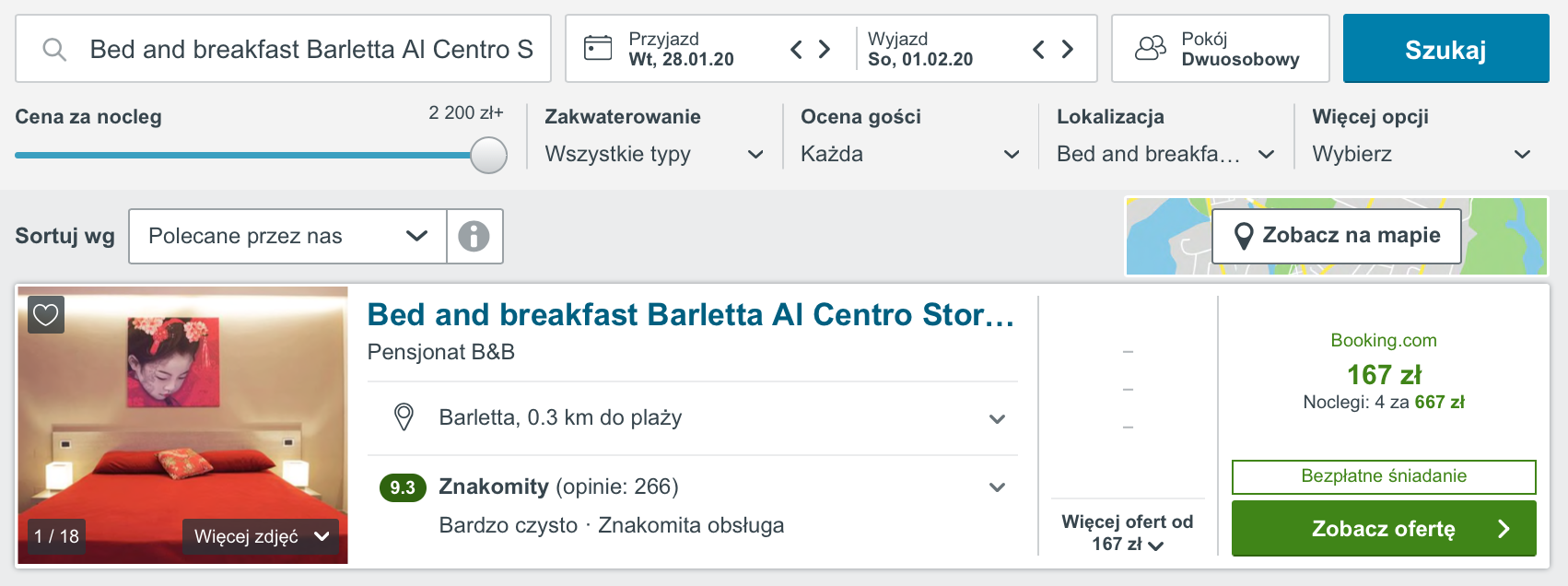Move the Przyjazd check-in date one day later

825,49
